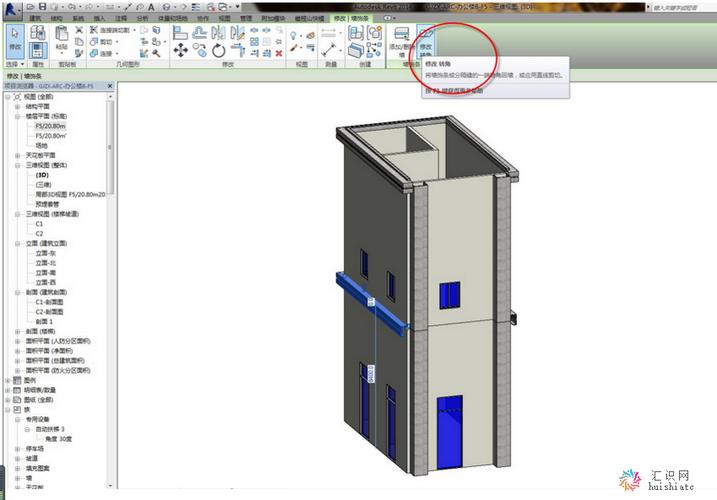Collapse the 立面 (建筑立面) tree node

17,243
